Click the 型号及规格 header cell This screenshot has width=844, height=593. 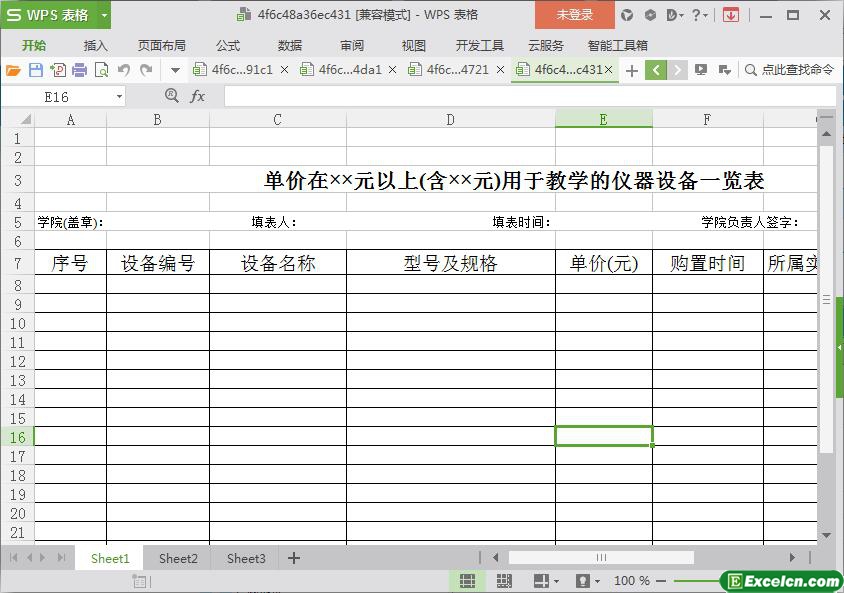click(451, 263)
